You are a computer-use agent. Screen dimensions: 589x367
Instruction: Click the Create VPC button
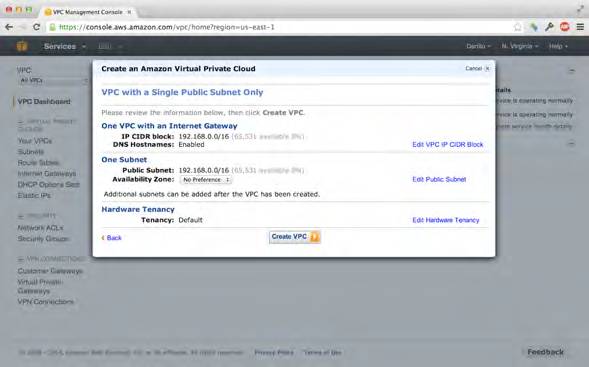click(x=294, y=237)
